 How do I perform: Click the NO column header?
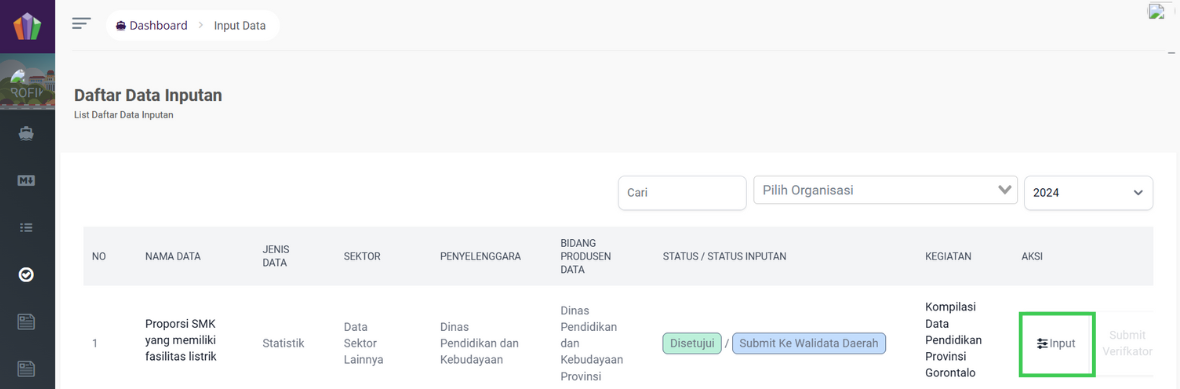tap(99, 256)
